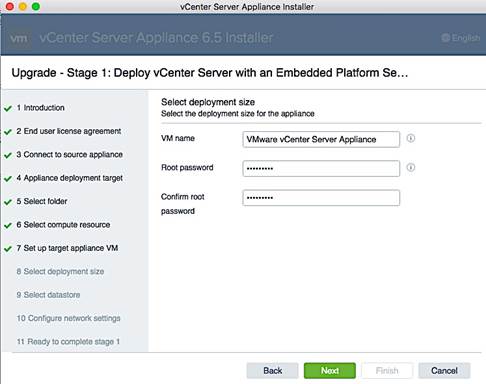Click the checkmark beside Select folder step
This screenshot has width=486, height=384.
(8, 202)
